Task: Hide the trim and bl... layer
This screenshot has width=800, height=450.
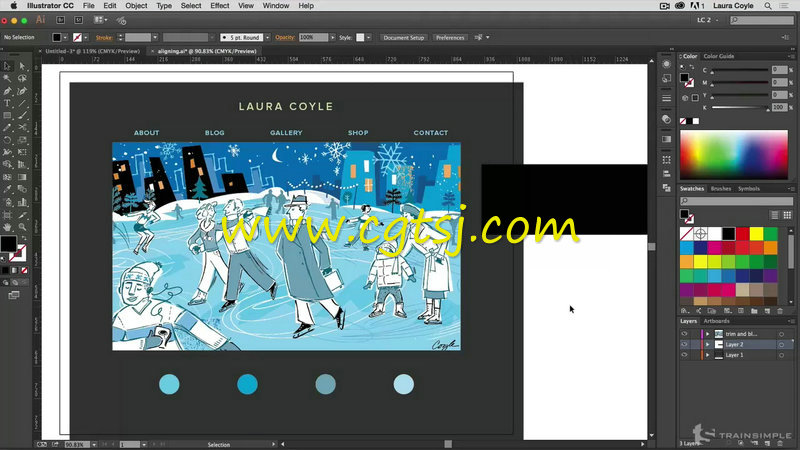Action: click(684, 334)
